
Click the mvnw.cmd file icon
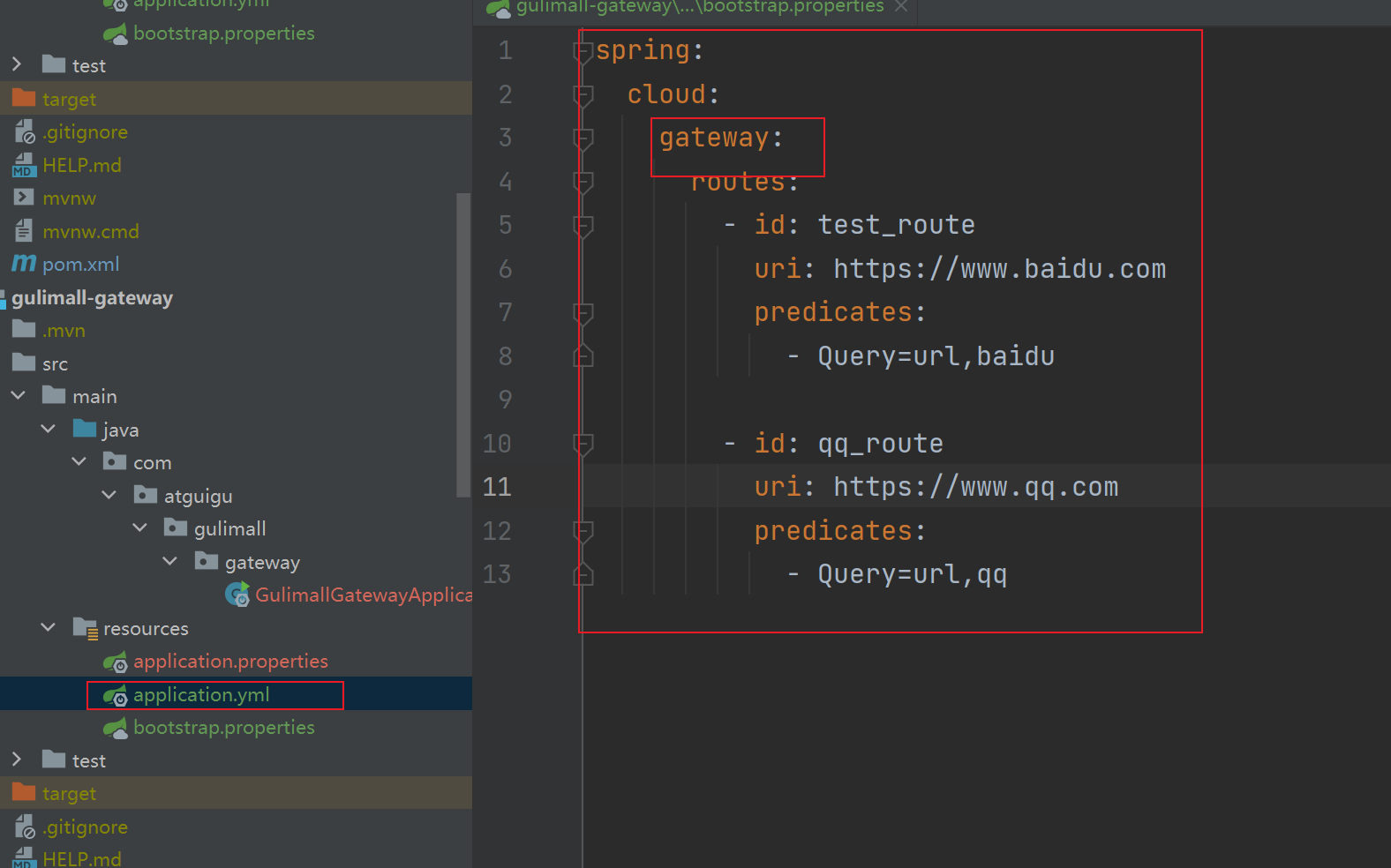click(24, 231)
